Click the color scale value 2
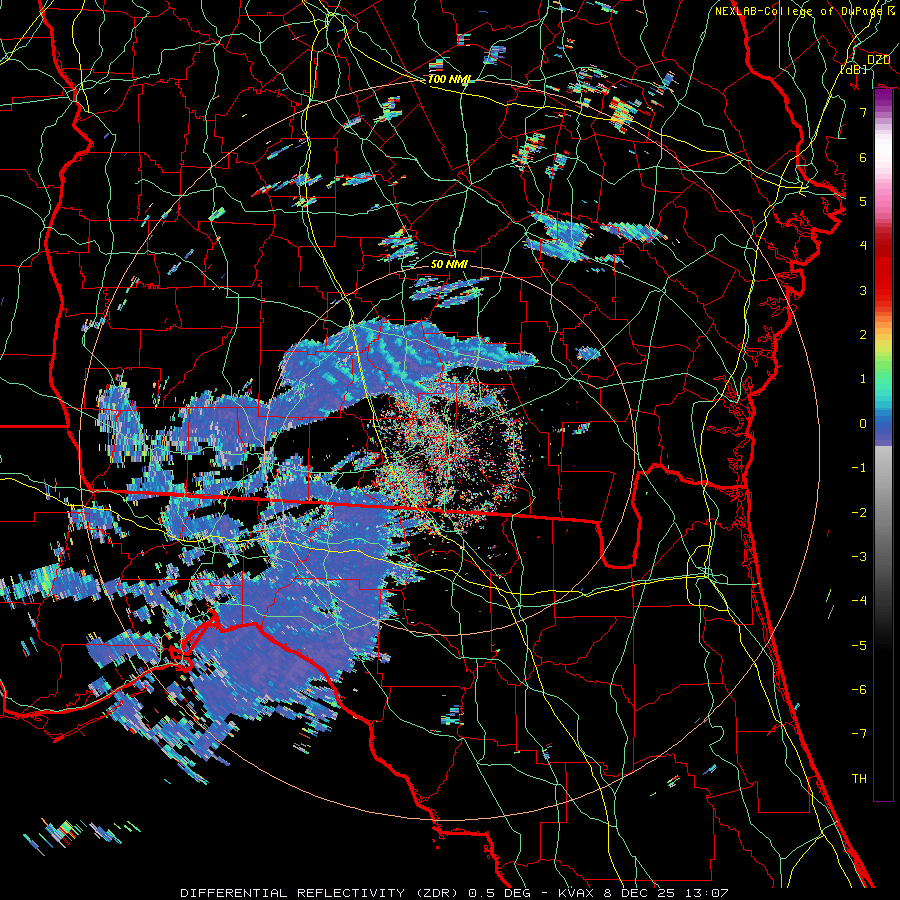Screen dimensions: 900x900 (x=863, y=335)
